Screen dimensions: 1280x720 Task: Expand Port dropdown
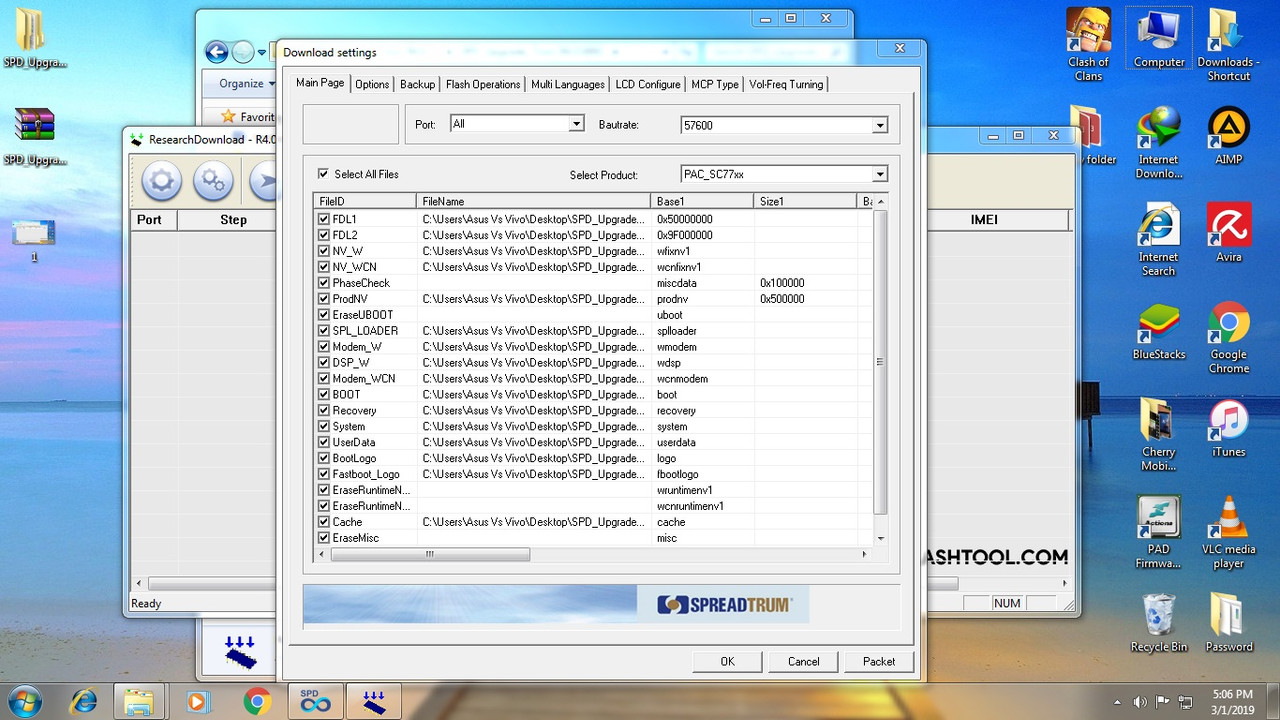pyautogui.click(x=576, y=124)
